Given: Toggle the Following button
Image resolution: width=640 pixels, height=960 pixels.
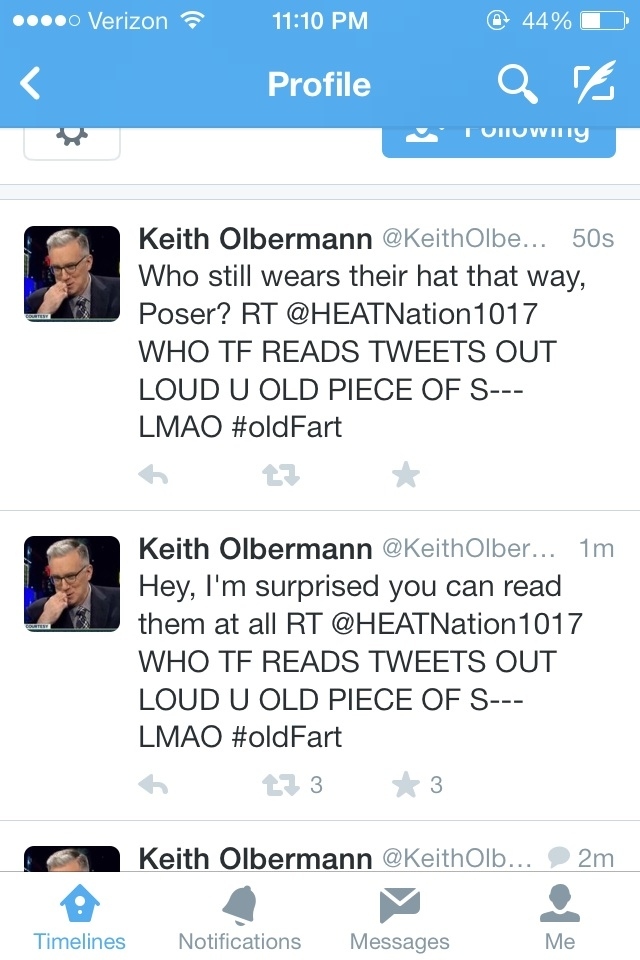Looking at the screenshot, I should (x=499, y=141).
